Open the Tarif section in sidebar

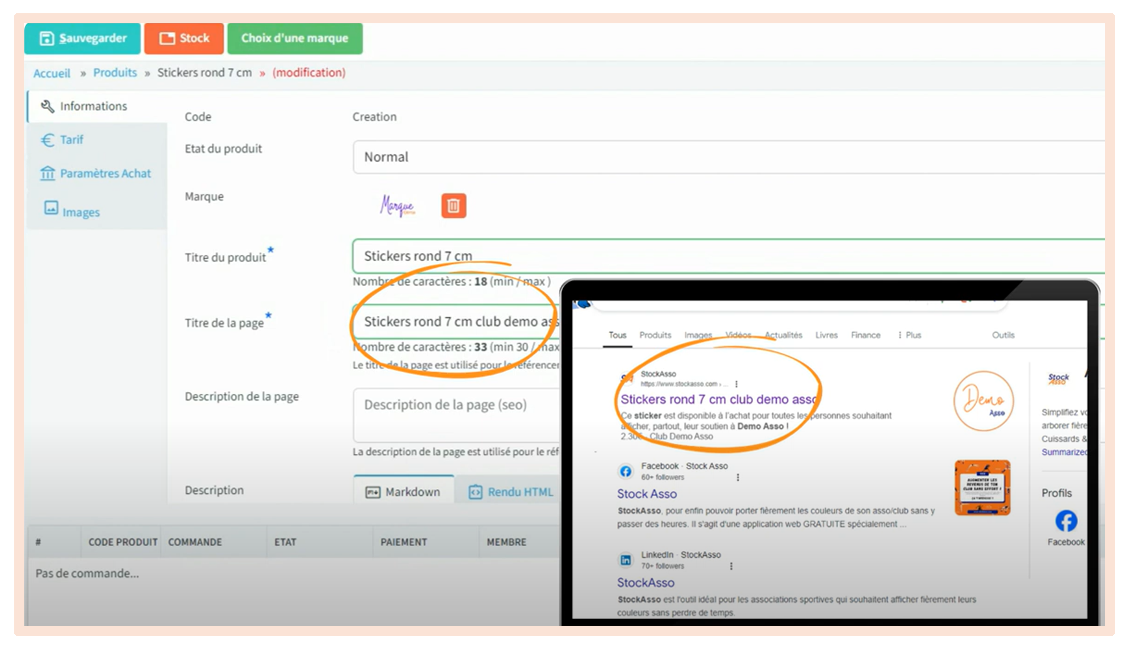[x=71, y=140]
